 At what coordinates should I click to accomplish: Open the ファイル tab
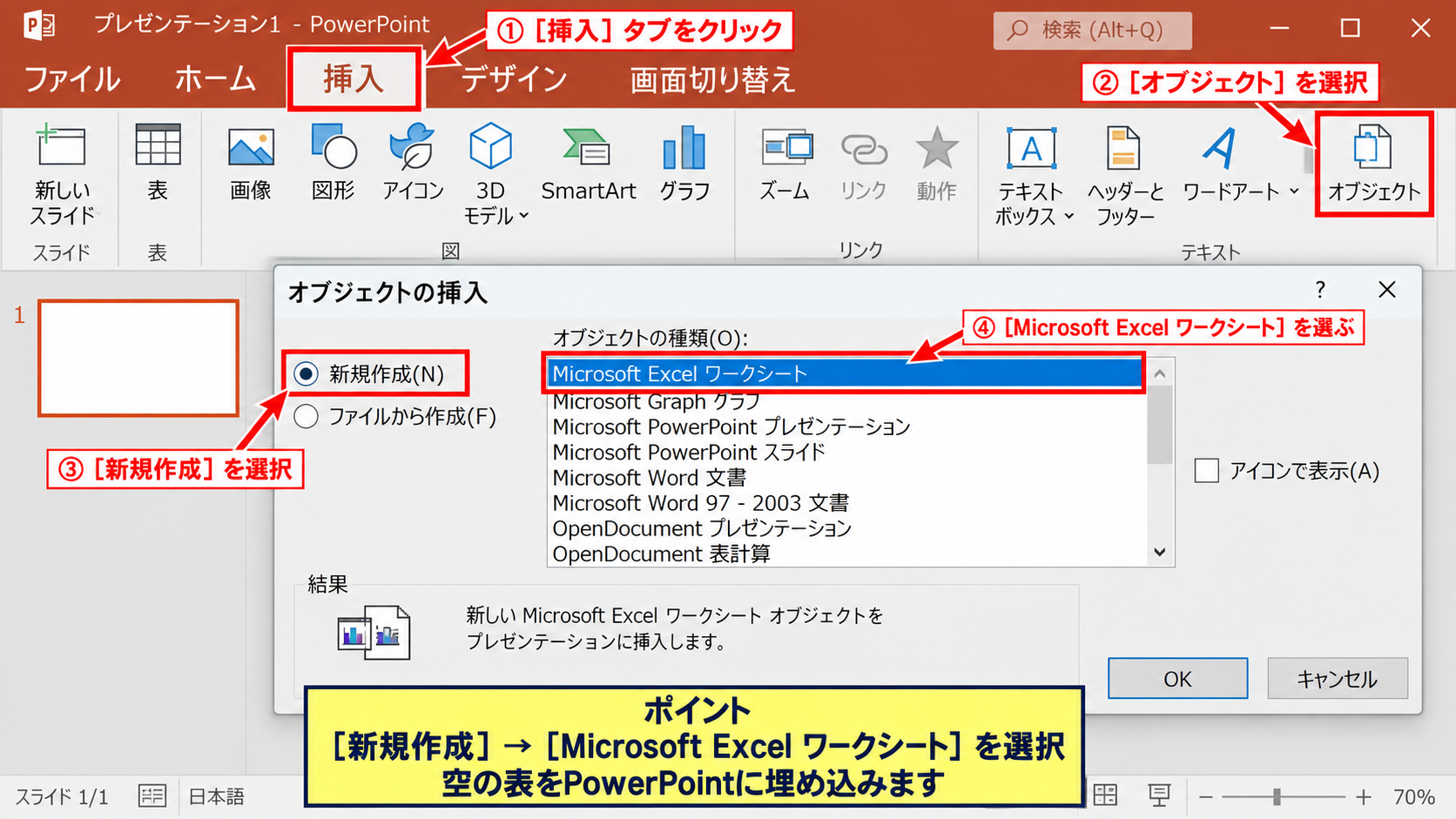(x=72, y=79)
